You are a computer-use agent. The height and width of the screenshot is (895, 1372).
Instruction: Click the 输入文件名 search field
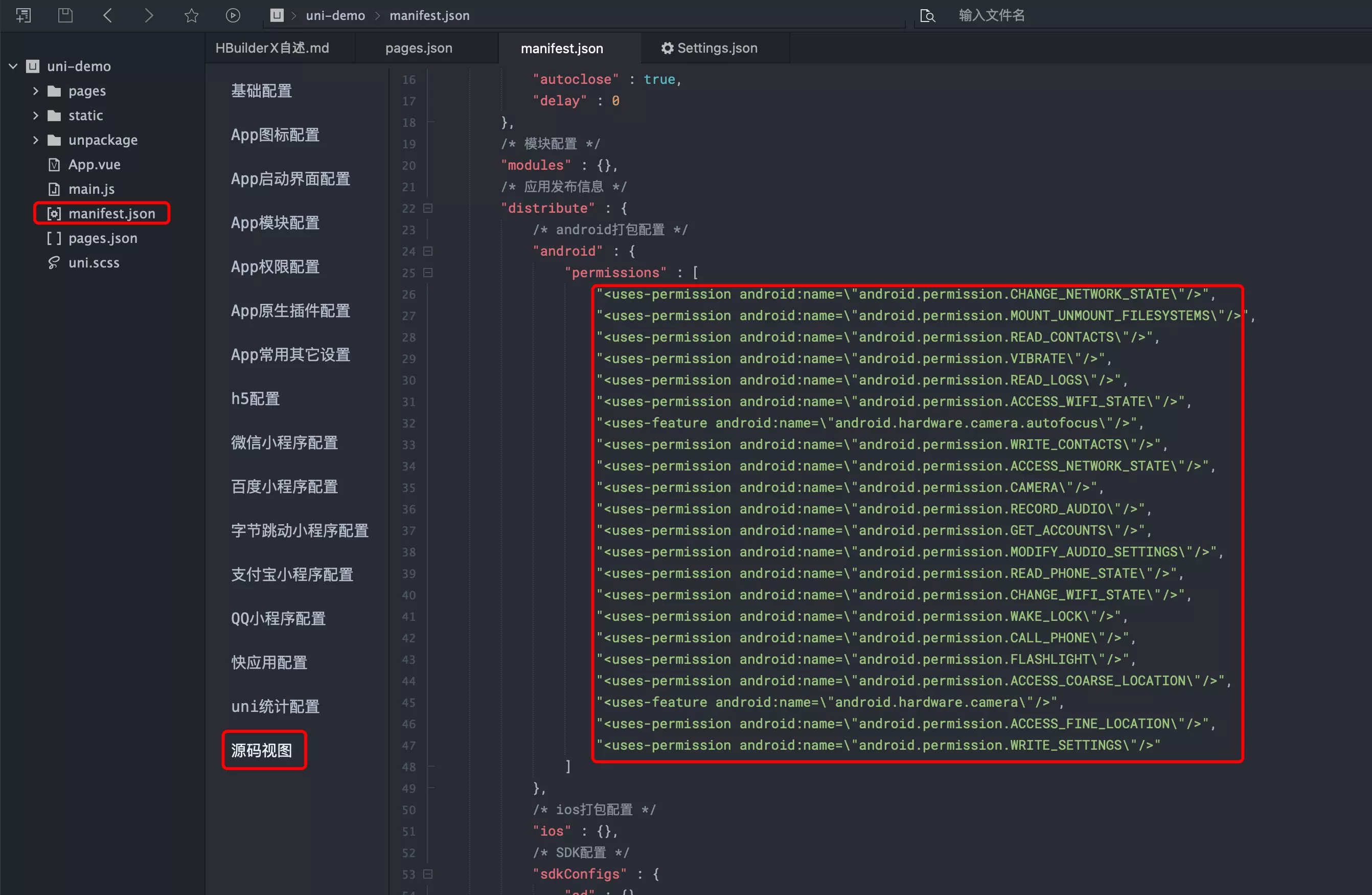pyautogui.click(x=992, y=15)
